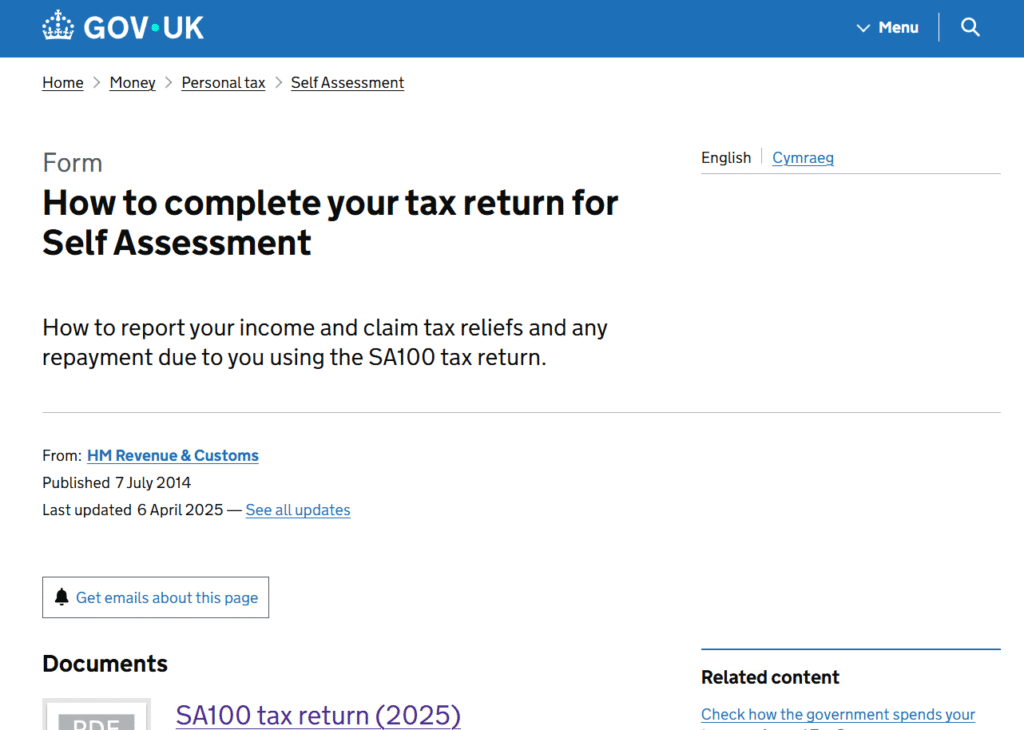Viewport: 1024px width, 730px height.
Task: Navigate to Money breadcrumb
Action: [x=132, y=83]
